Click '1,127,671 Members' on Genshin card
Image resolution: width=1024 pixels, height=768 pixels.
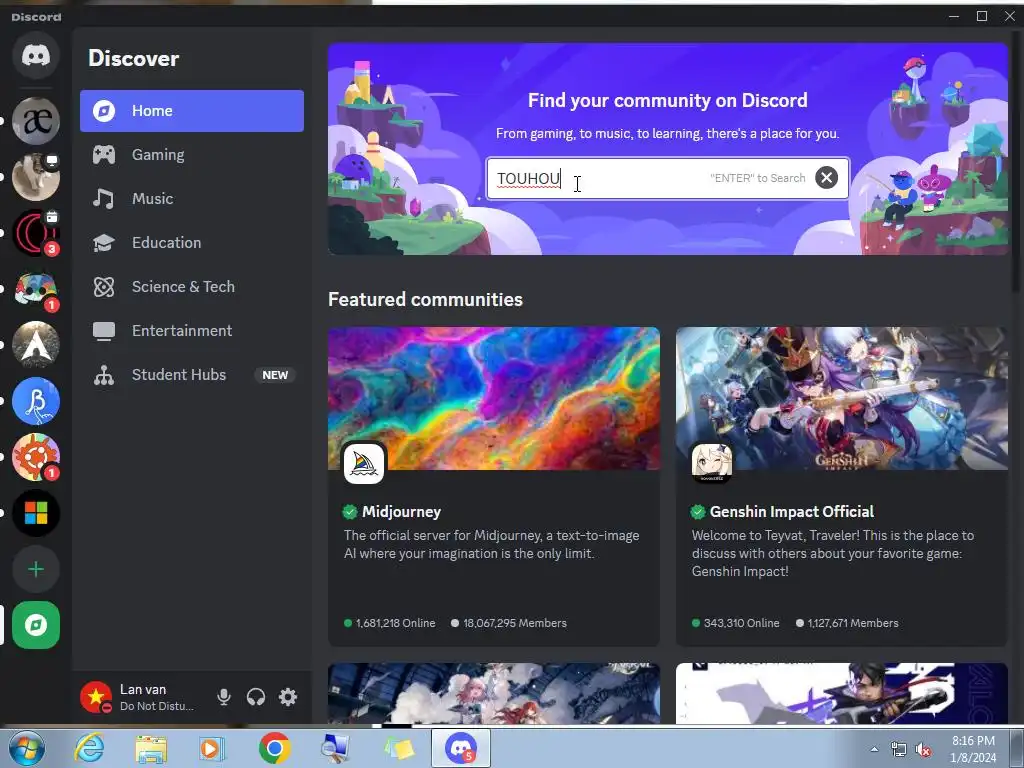[x=853, y=623]
